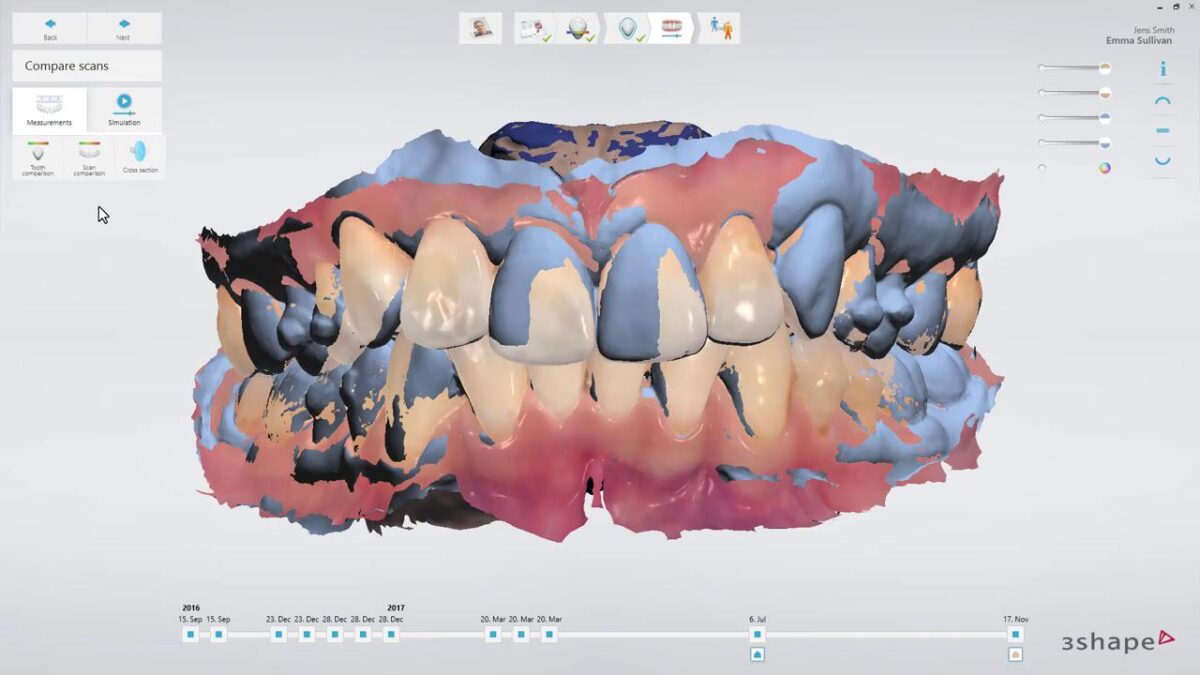Open the Tooth comparison tool

(40, 156)
